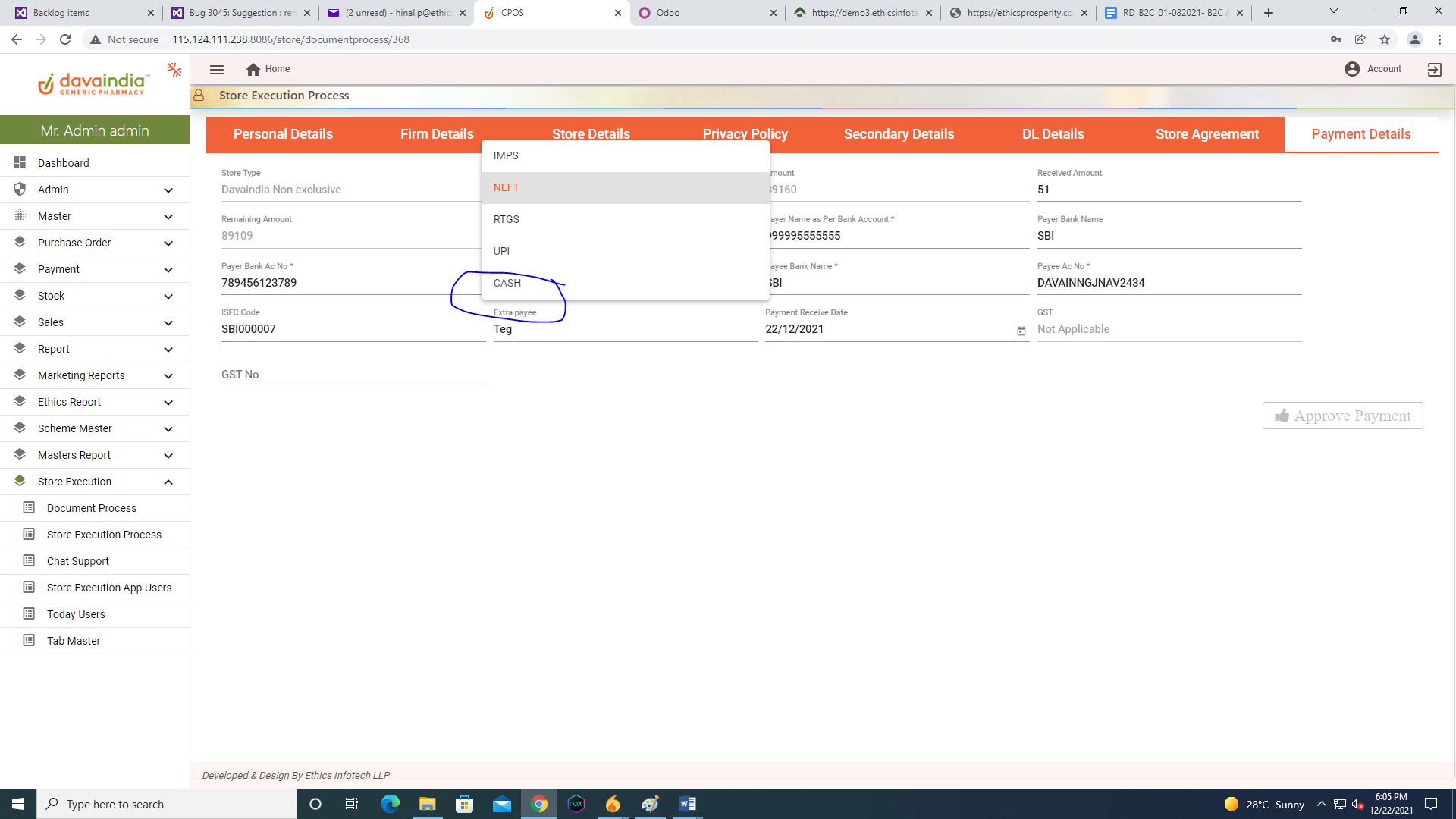Choose UPI option in dropdown list
1456x819 pixels.
click(502, 251)
